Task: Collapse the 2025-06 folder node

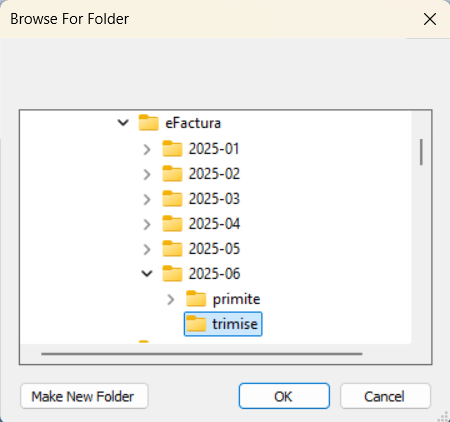Action: point(147,274)
